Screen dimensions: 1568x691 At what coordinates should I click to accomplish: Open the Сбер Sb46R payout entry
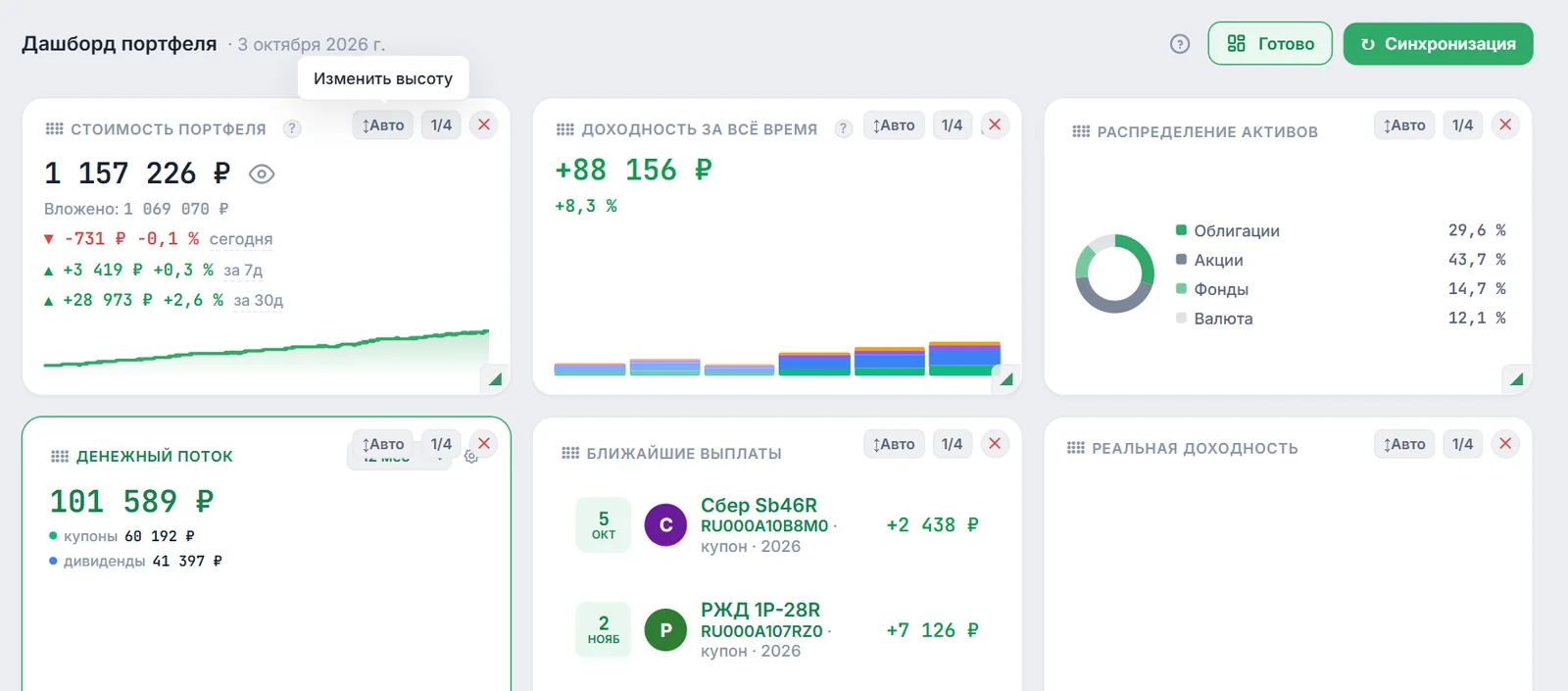coord(777,525)
